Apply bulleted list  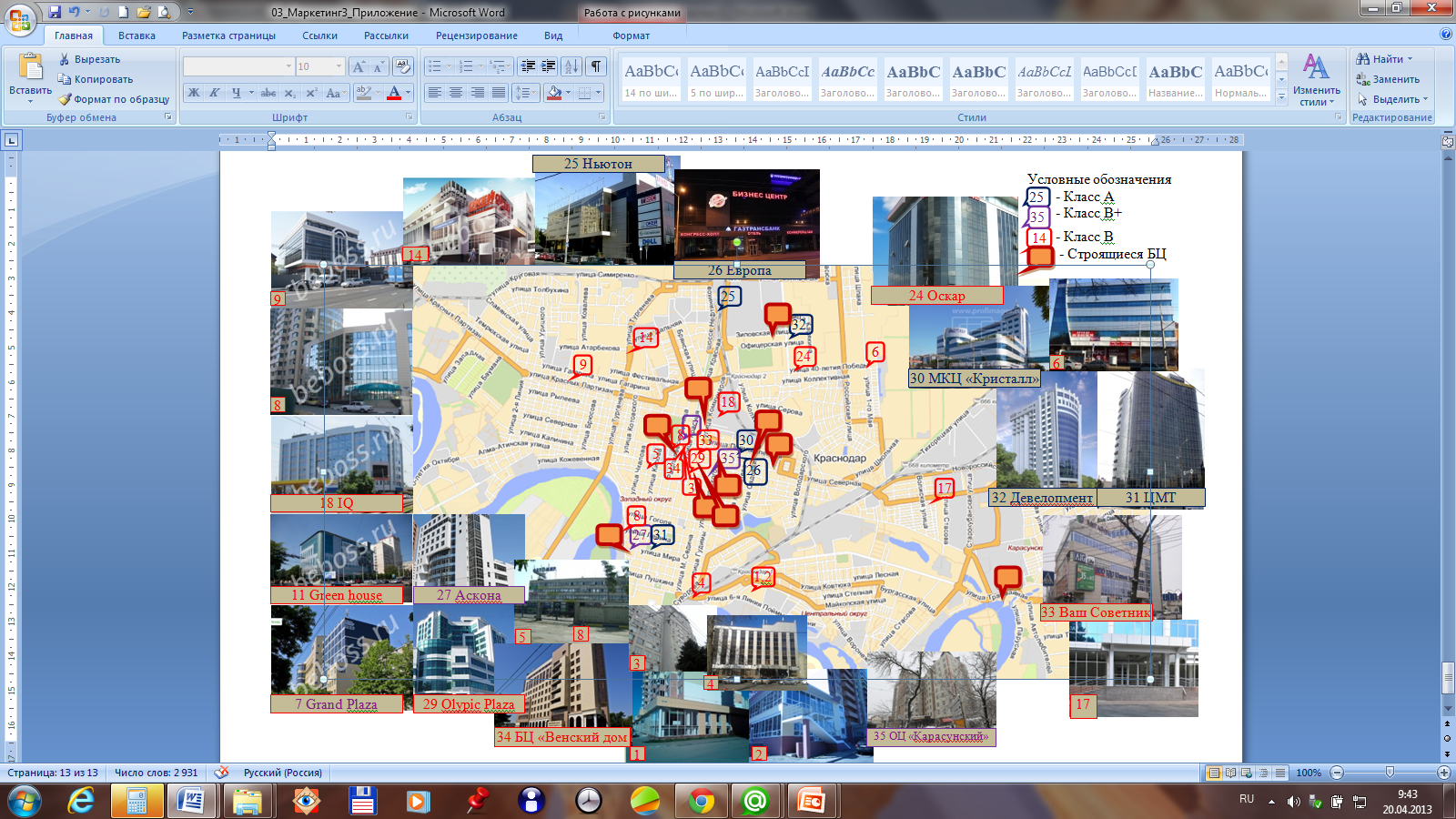[x=435, y=66]
